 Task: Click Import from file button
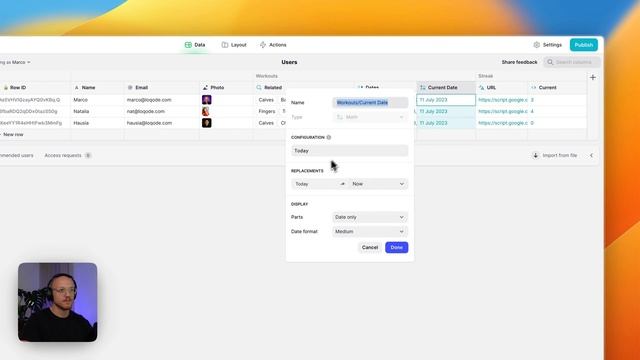555,156
